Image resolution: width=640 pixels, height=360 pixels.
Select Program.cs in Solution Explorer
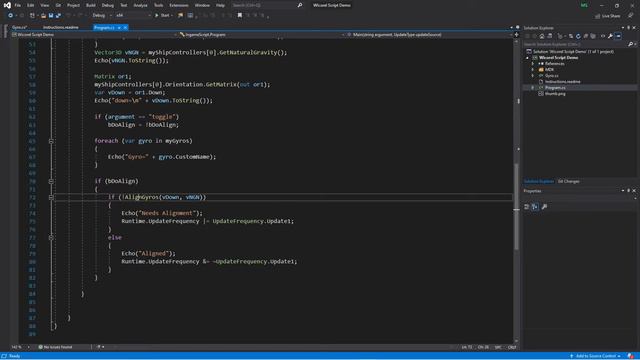(555, 88)
